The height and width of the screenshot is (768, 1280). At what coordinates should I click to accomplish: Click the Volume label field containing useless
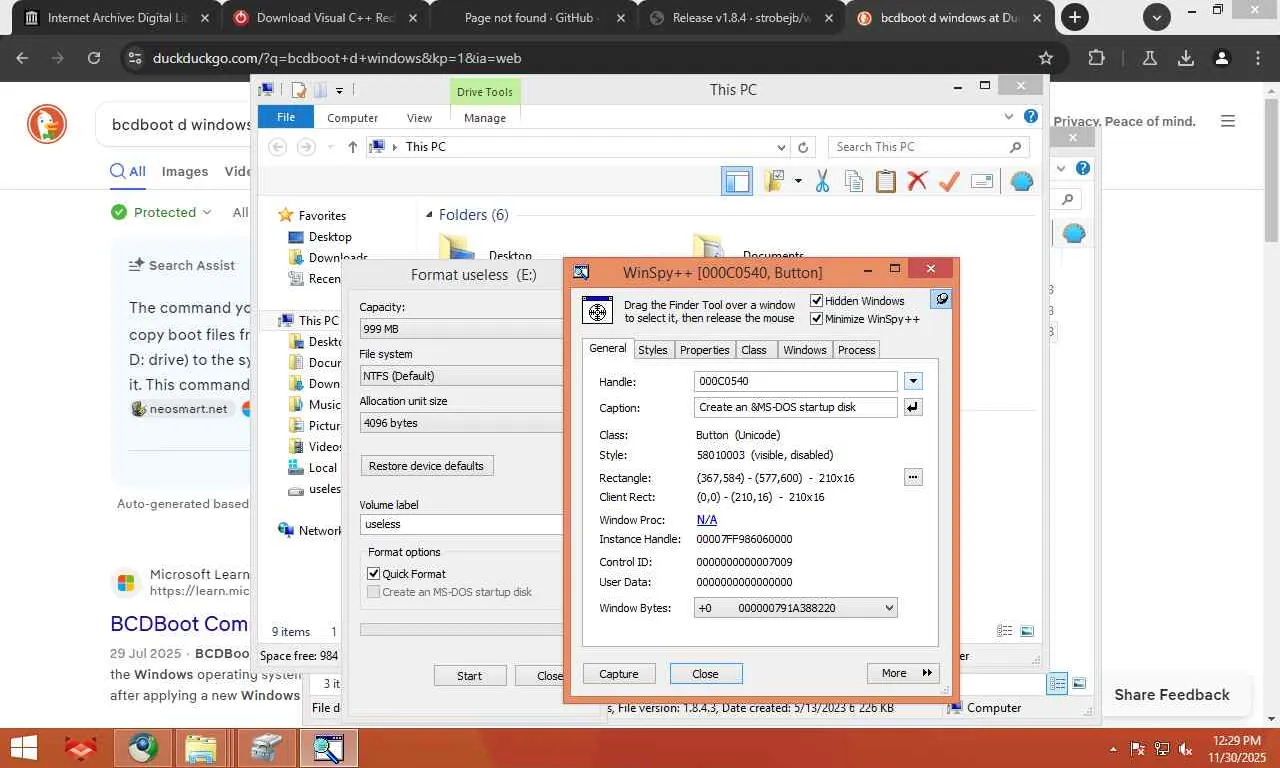click(x=462, y=524)
